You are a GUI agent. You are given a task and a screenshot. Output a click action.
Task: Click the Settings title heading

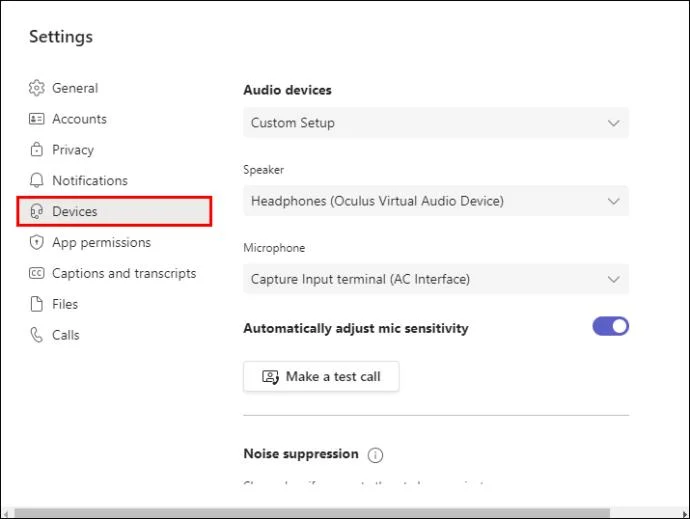(x=61, y=37)
